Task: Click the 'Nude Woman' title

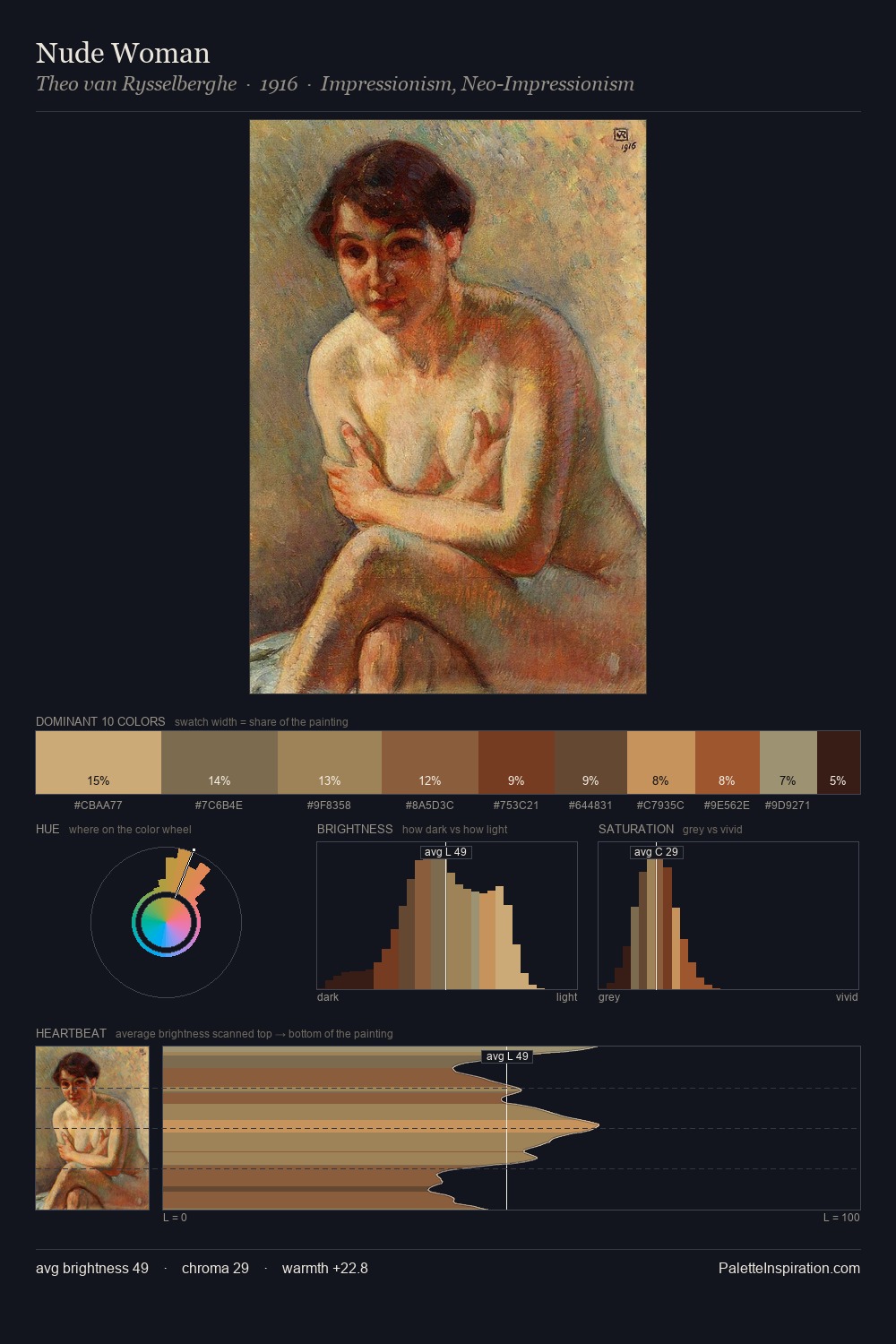Action: pyautogui.click(x=123, y=53)
